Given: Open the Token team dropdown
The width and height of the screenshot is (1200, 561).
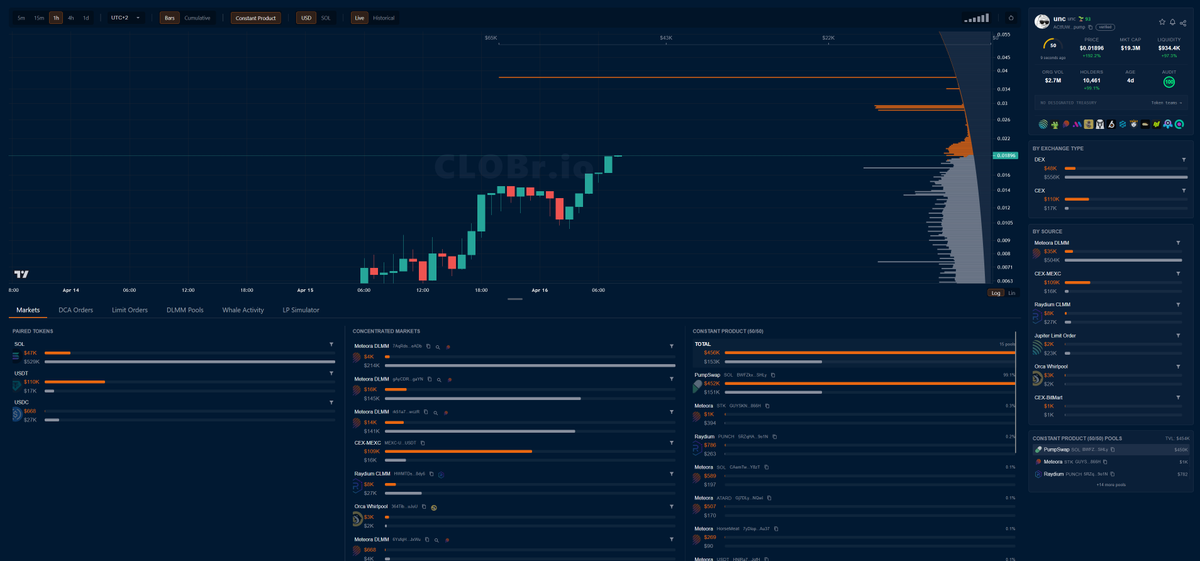Looking at the screenshot, I should [x=1166, y=102].
